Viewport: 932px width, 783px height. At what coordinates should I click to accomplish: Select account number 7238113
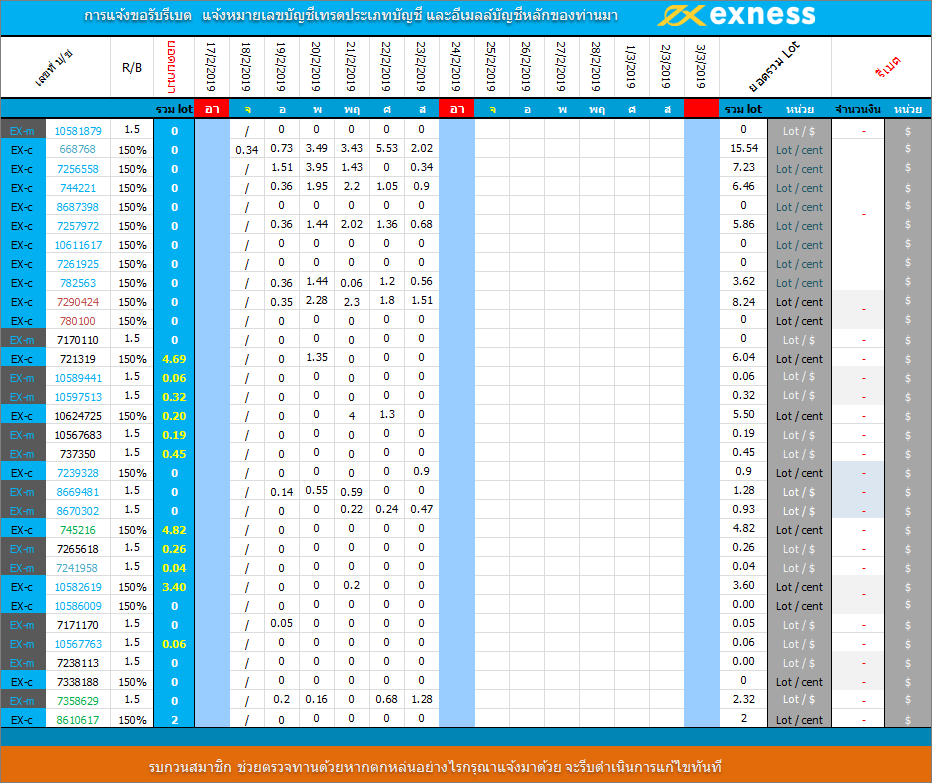tap(78, 663)
